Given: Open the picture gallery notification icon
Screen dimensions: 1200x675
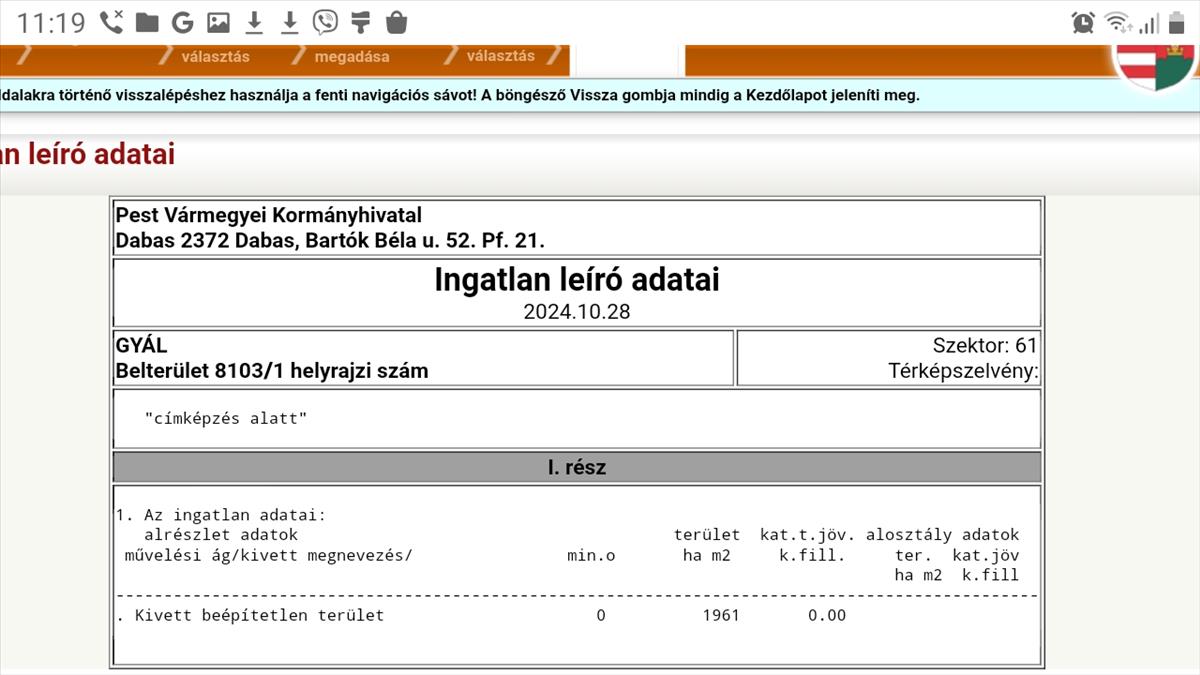Looking at the screenshot, I should (x=218, y=22).
